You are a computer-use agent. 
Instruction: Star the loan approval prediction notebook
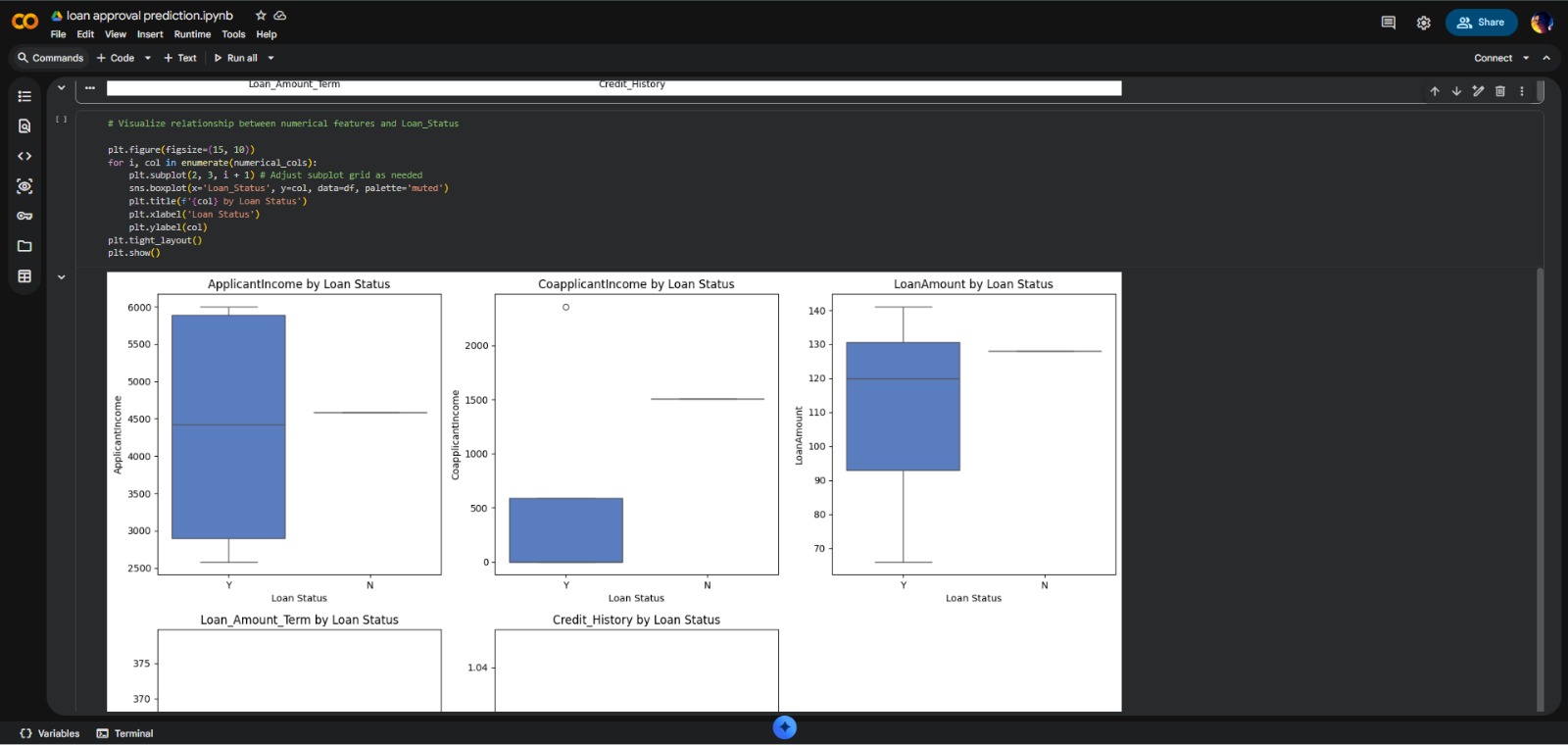click(261, 16)
